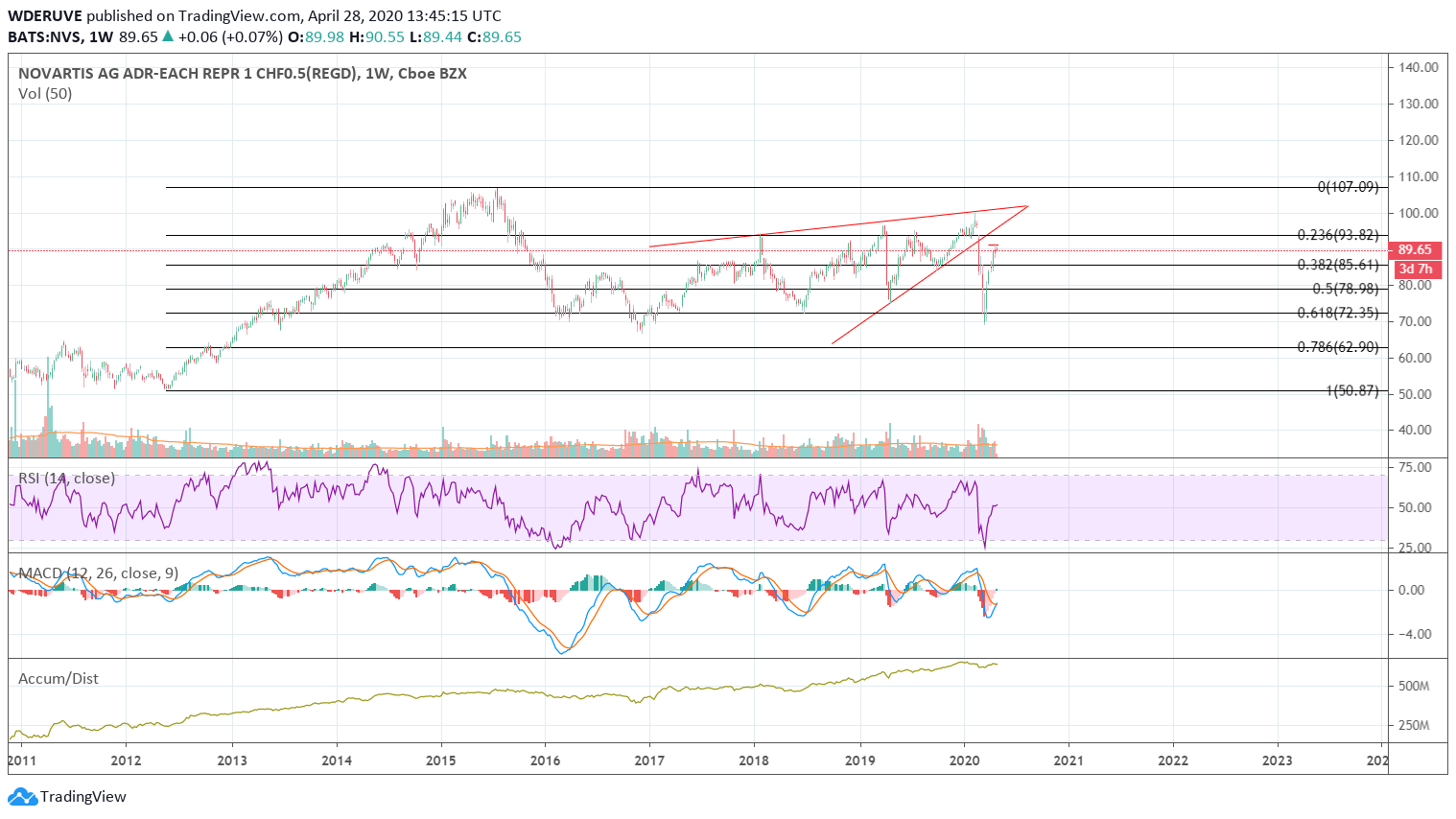Select Fibonacci level 0.618(72.35) label

tap(1337, 313)
